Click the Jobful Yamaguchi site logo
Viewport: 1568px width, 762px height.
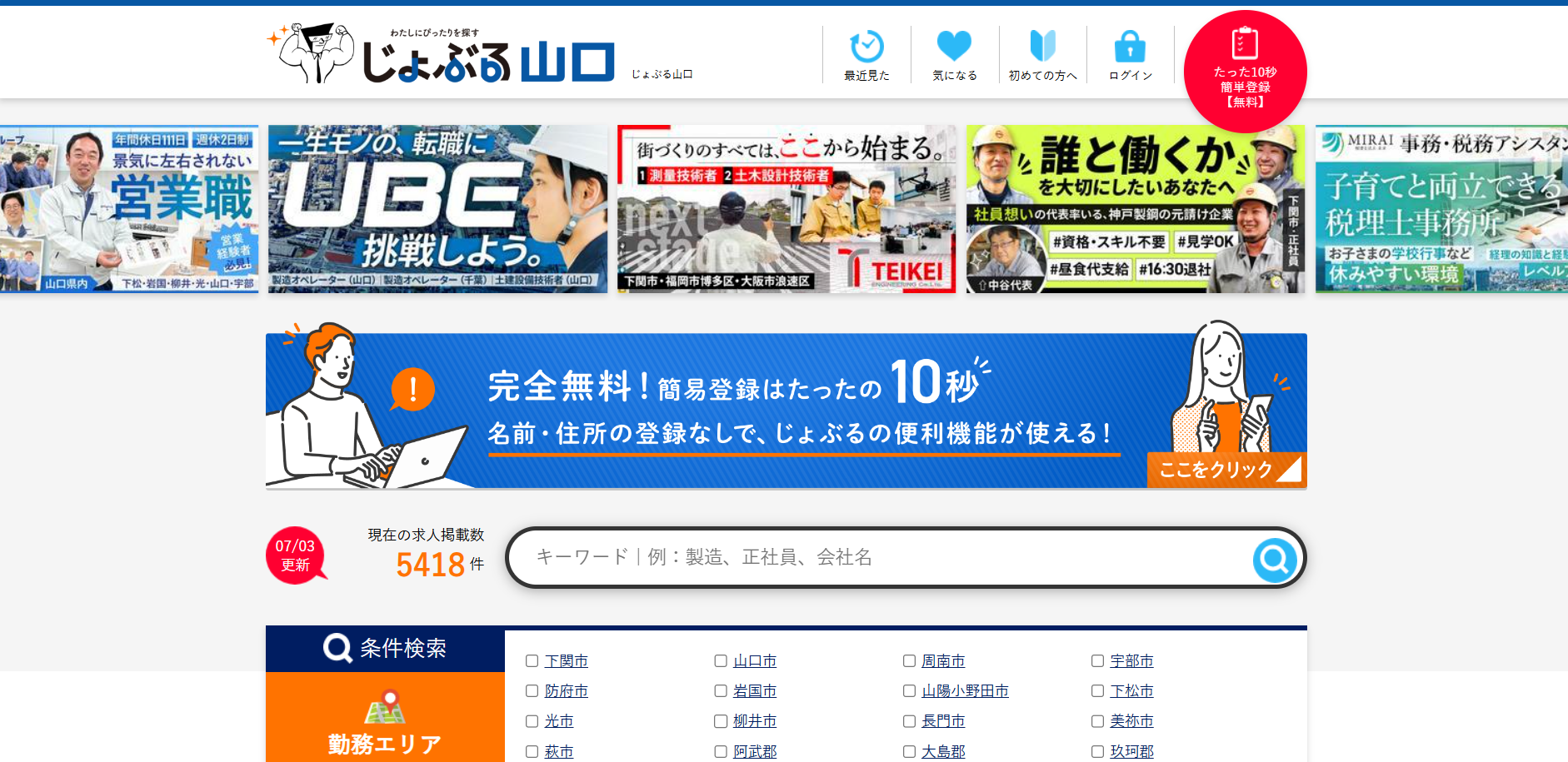pos(442,55)
